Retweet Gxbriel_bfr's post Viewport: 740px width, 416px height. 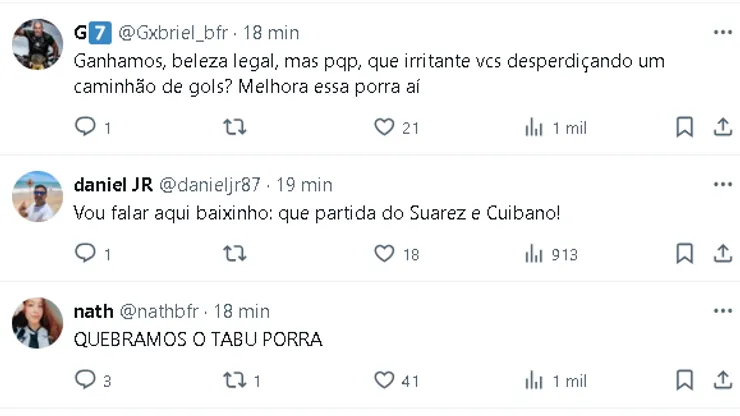(234, 127)
